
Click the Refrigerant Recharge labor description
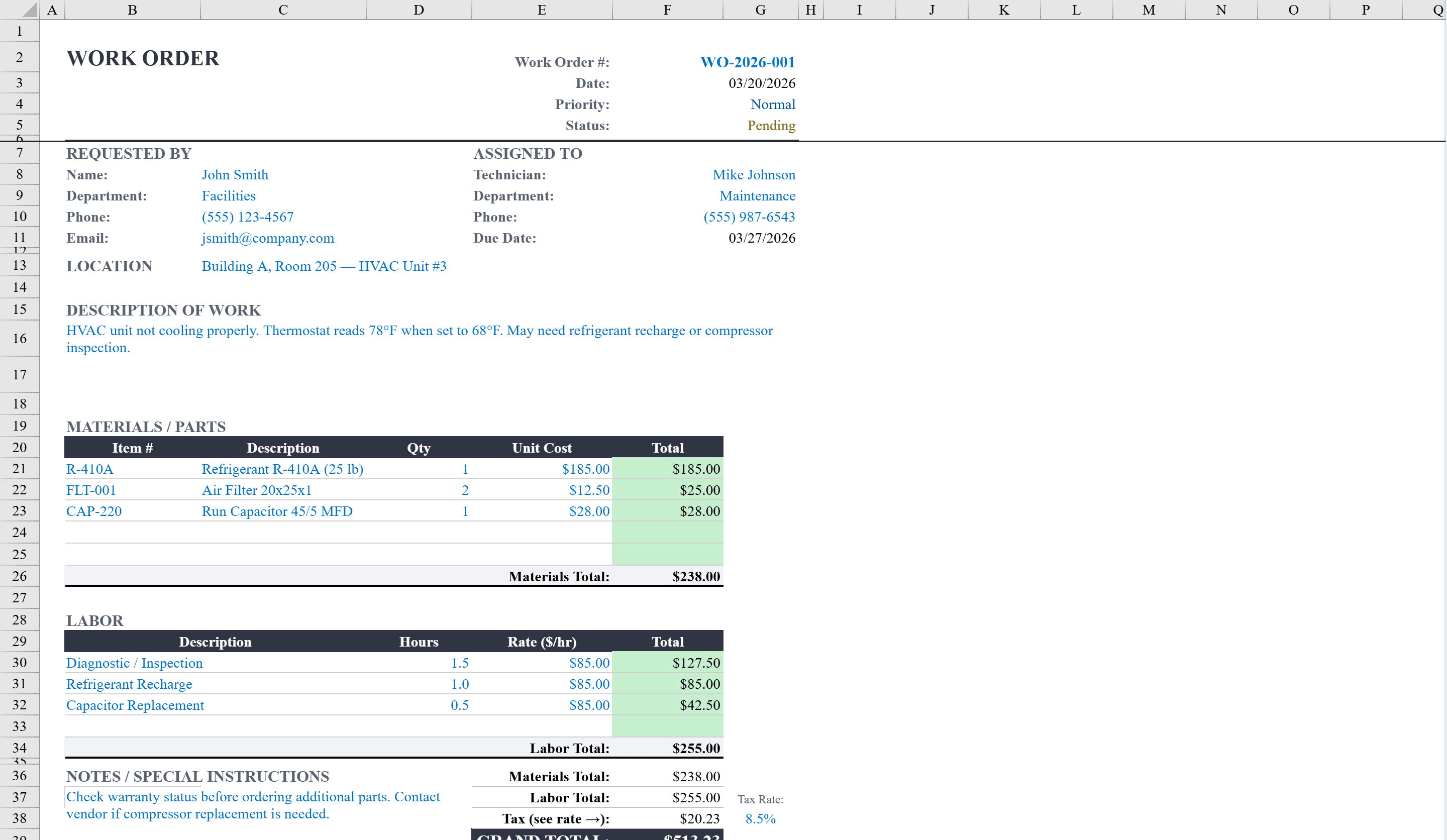tap(129, 684)
